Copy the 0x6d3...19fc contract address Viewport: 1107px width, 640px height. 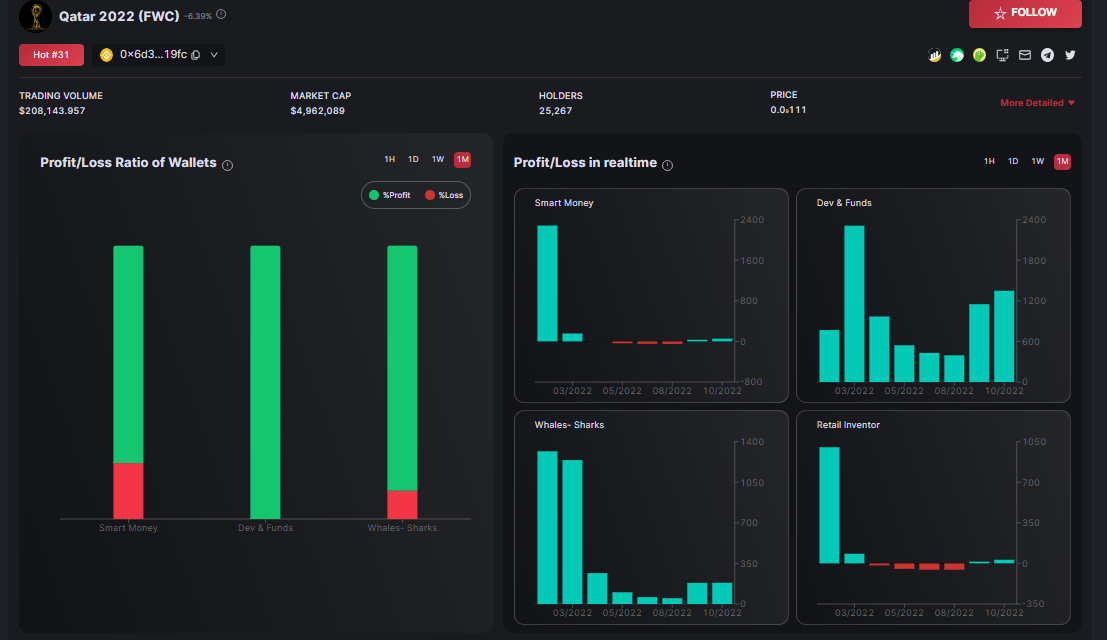[x=196, y=55]
